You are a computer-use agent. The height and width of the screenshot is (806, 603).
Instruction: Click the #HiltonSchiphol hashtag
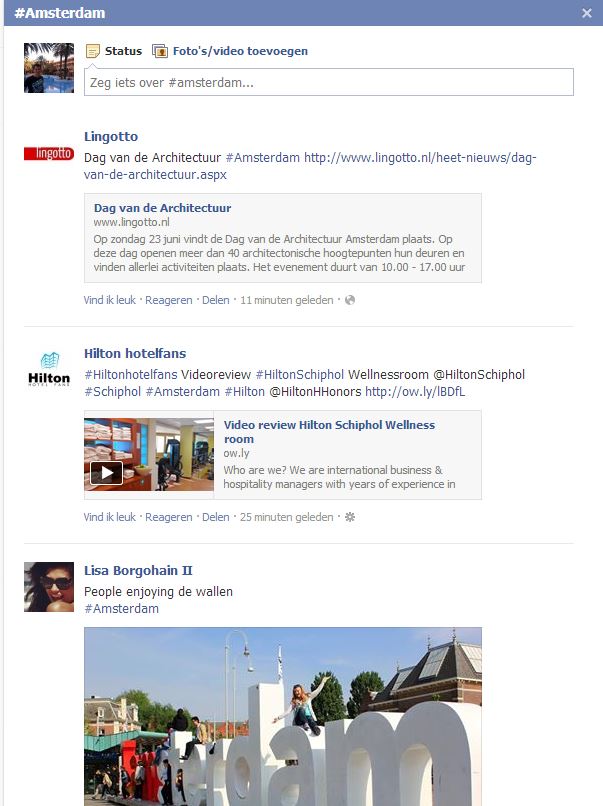300,375
